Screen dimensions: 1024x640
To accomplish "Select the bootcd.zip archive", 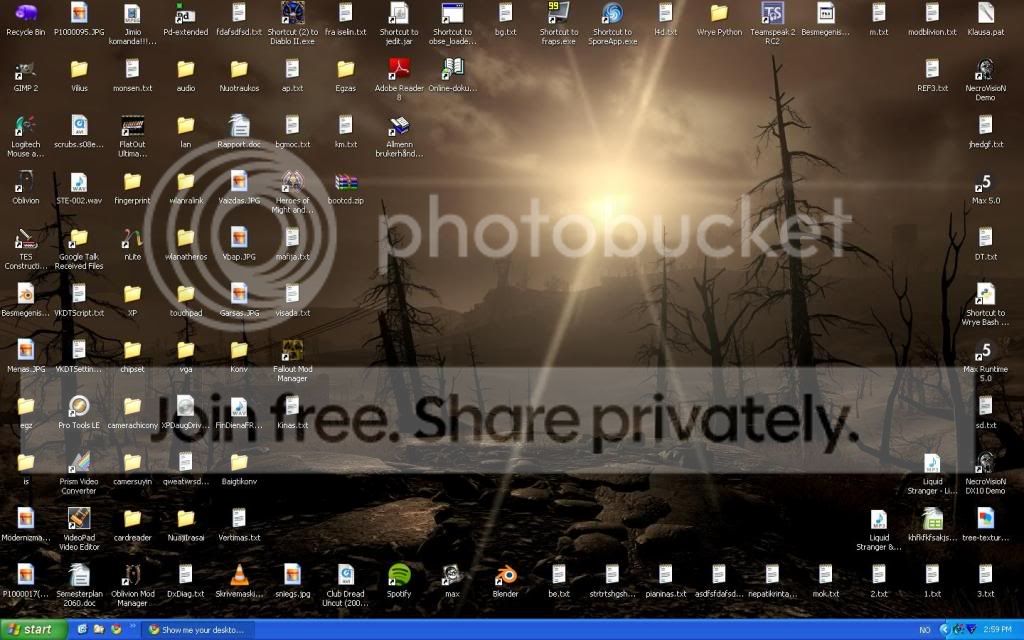I will point(346,182).
